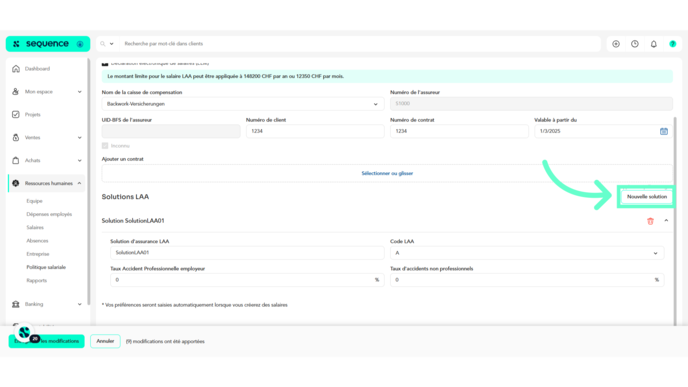This screenshot has width=688, height=387.
Task: Click the search magnifier icon
Action: [103, 44]
